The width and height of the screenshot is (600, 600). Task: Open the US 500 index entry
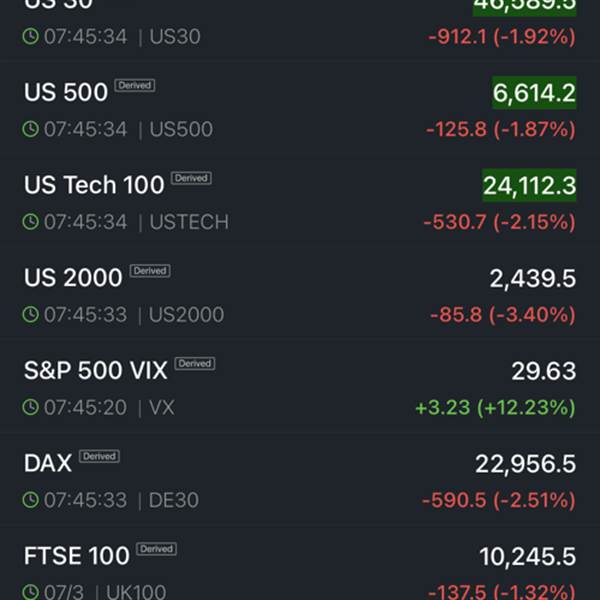tap(66, 92)
